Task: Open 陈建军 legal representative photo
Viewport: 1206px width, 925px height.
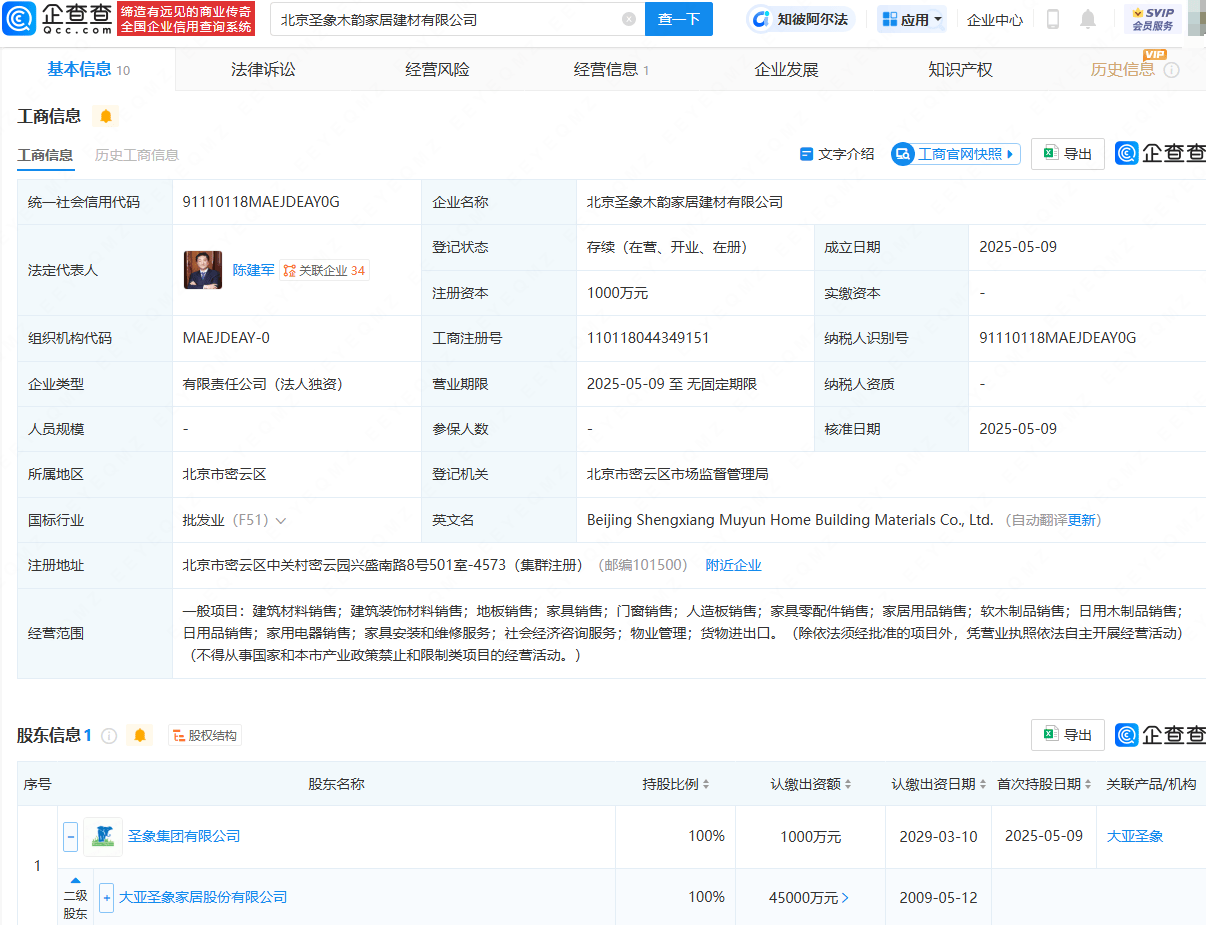Action: 203,270
